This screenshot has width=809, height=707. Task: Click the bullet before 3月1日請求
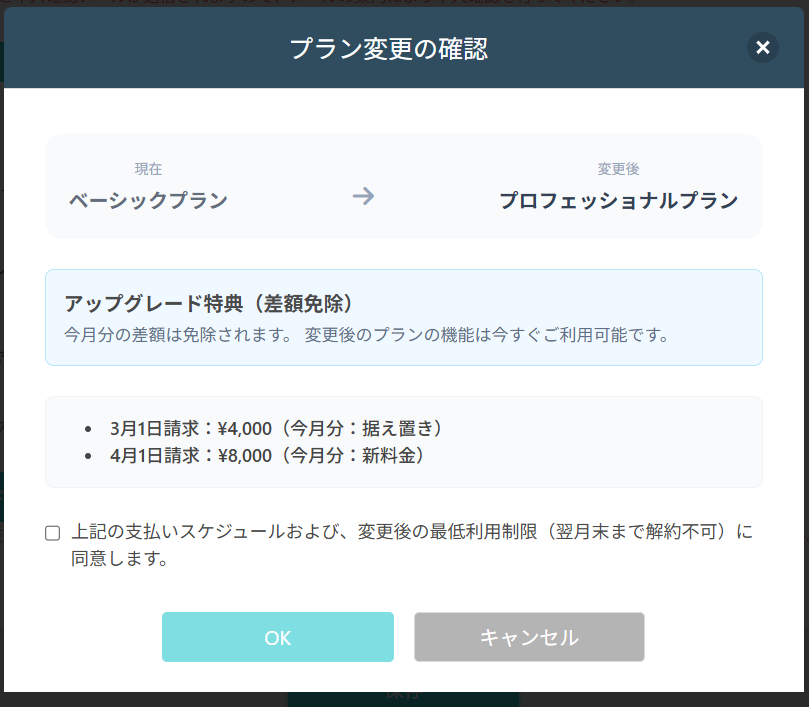coord(90,429)
